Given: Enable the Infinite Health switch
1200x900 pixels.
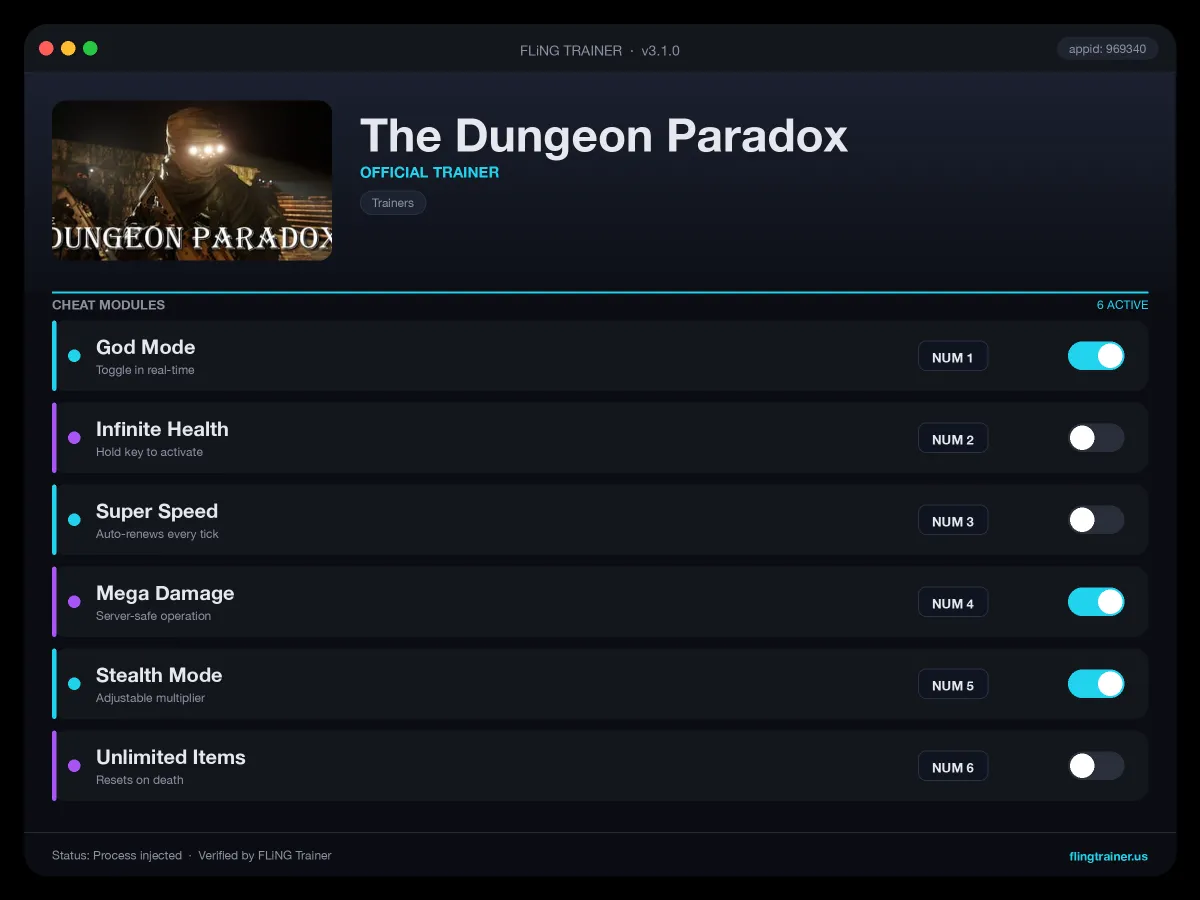Looking at the screenshot, I should pyautogui.click(x=1096, y=438).
